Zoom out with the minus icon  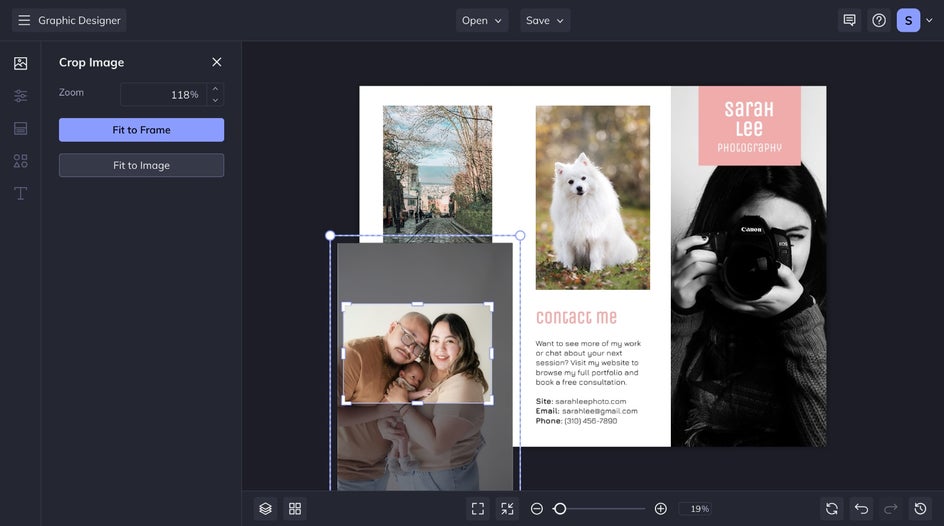pos(537,509)
